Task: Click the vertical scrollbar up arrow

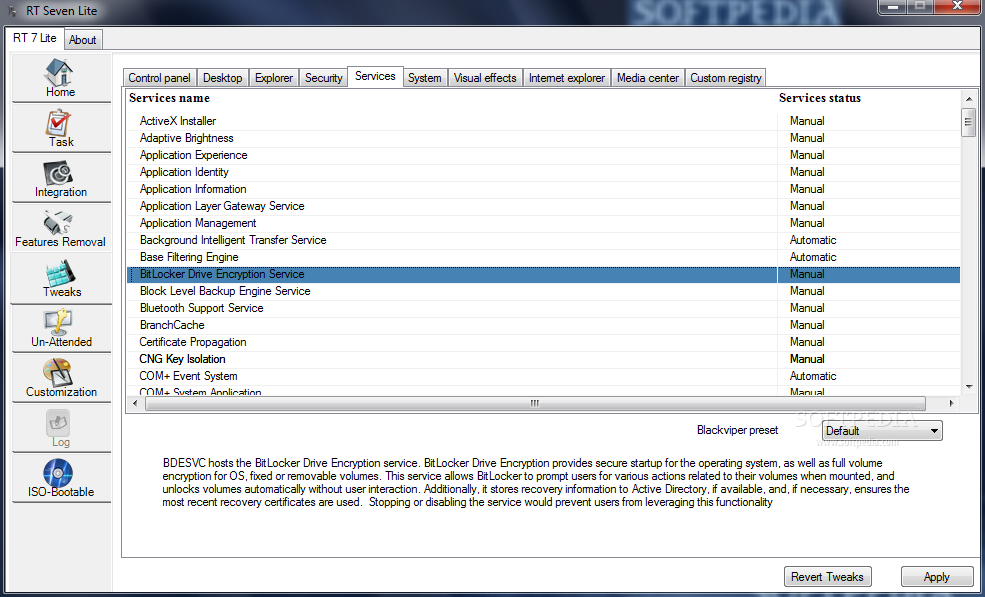Action: (x=969, y=99)
